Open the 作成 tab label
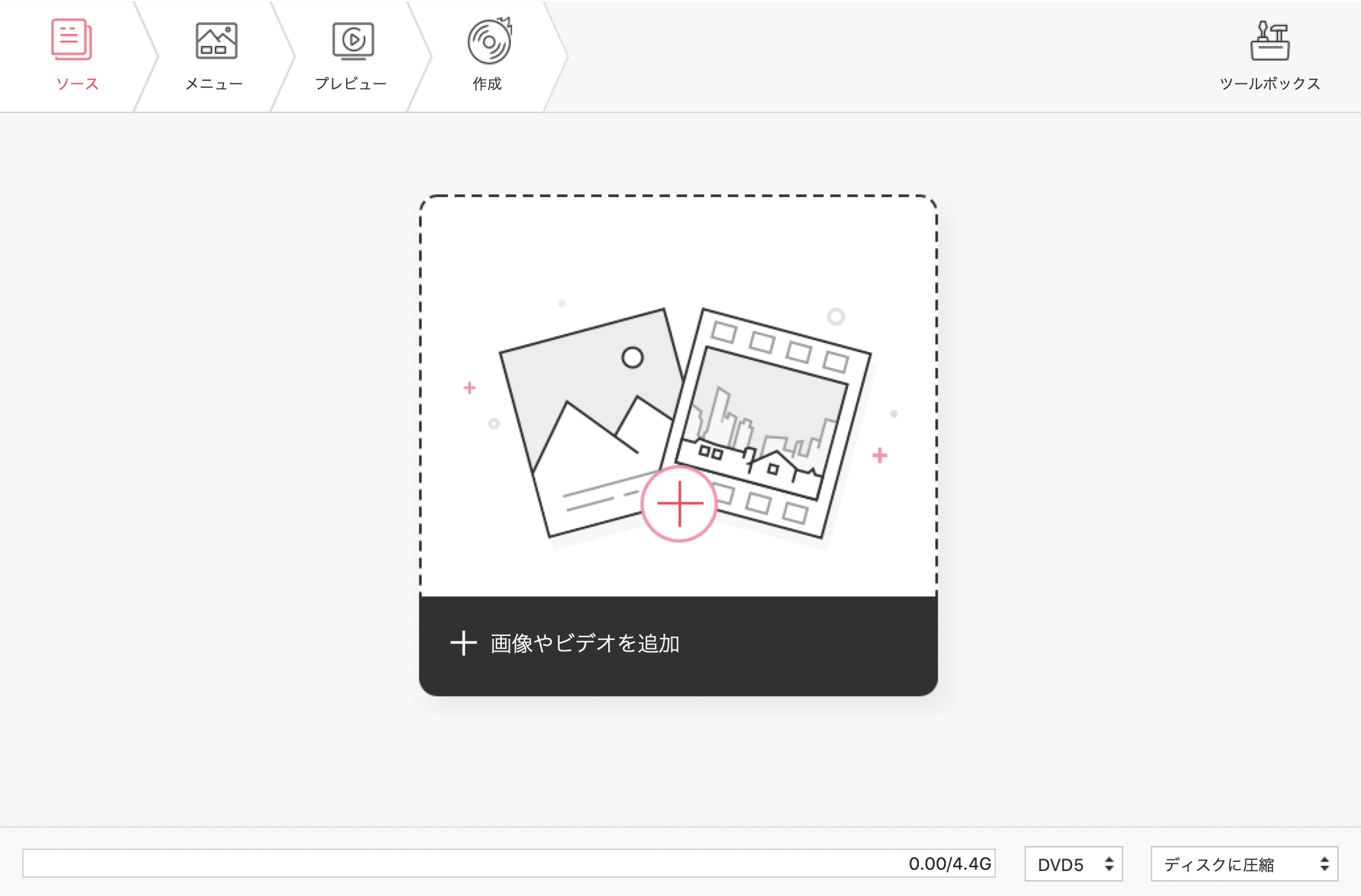The width and height of the screenshot is (1361, 896). coord(487,84)
